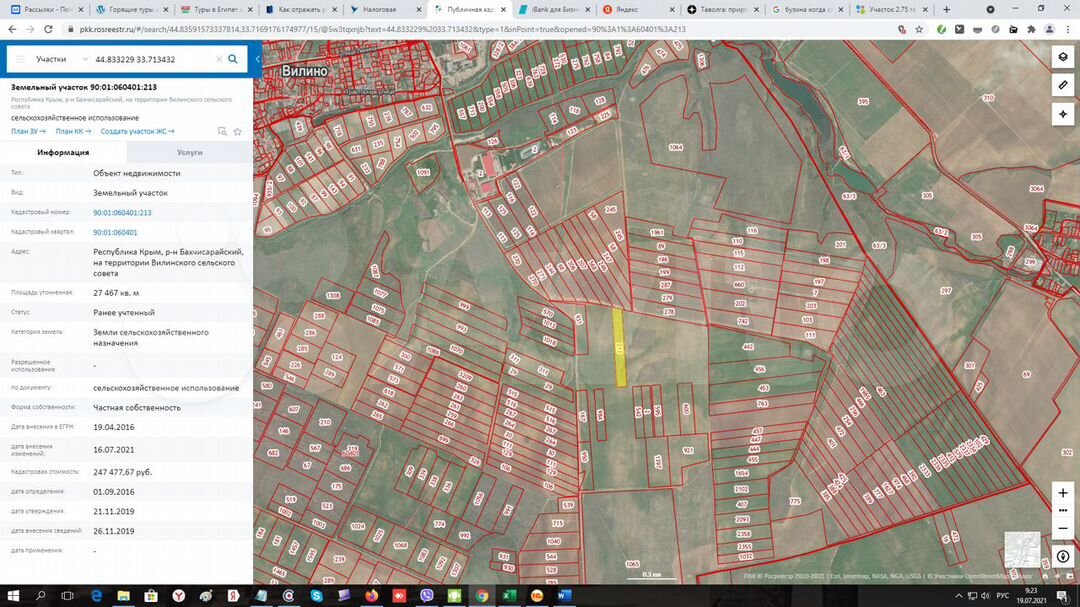1080x607 pixels.
Task: Switch basemap using the thumbnail preview
Action: click(x=1022, y=550)
